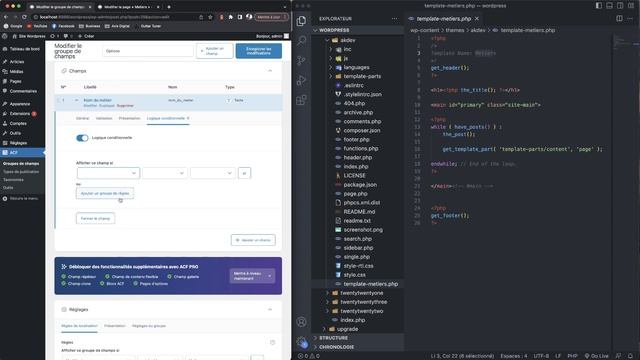Open VS Code Explorer files icon
The image size is (640, 360).
301,21
